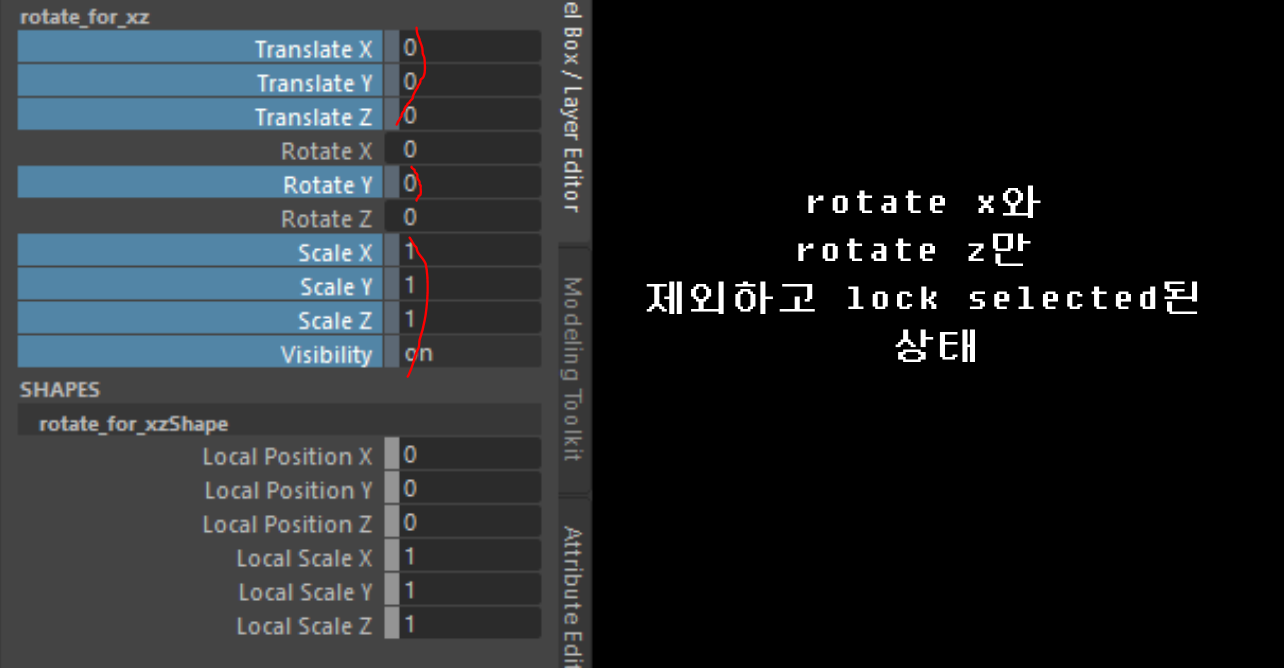
Task: Click the Scale Y value field
Action: pos(470,285)
